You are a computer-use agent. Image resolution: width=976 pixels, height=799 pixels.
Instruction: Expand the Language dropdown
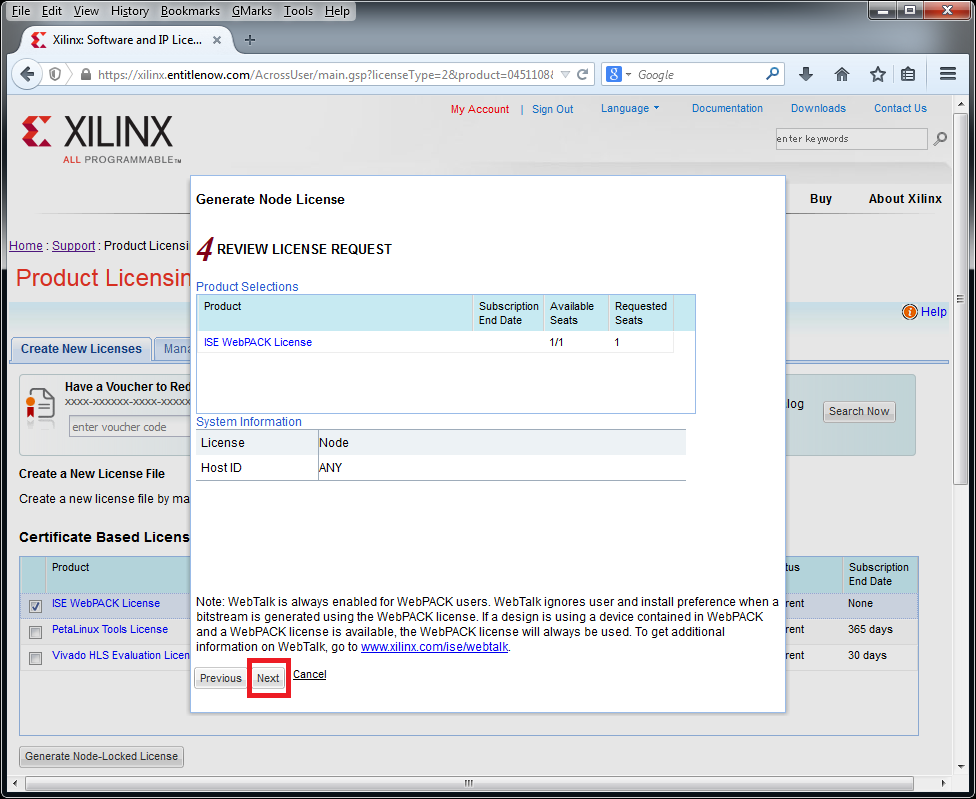pyautogui.click(x=630, y=108)
